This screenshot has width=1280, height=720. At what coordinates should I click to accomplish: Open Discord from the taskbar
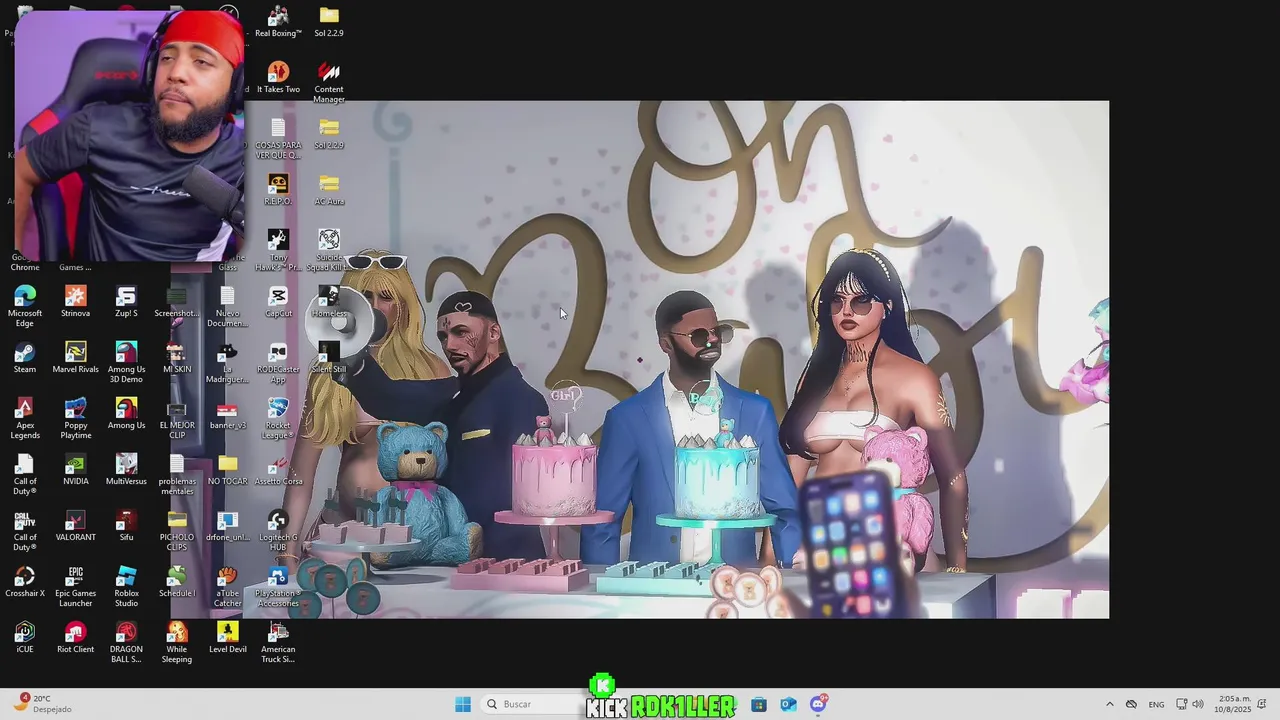point(818,704)
